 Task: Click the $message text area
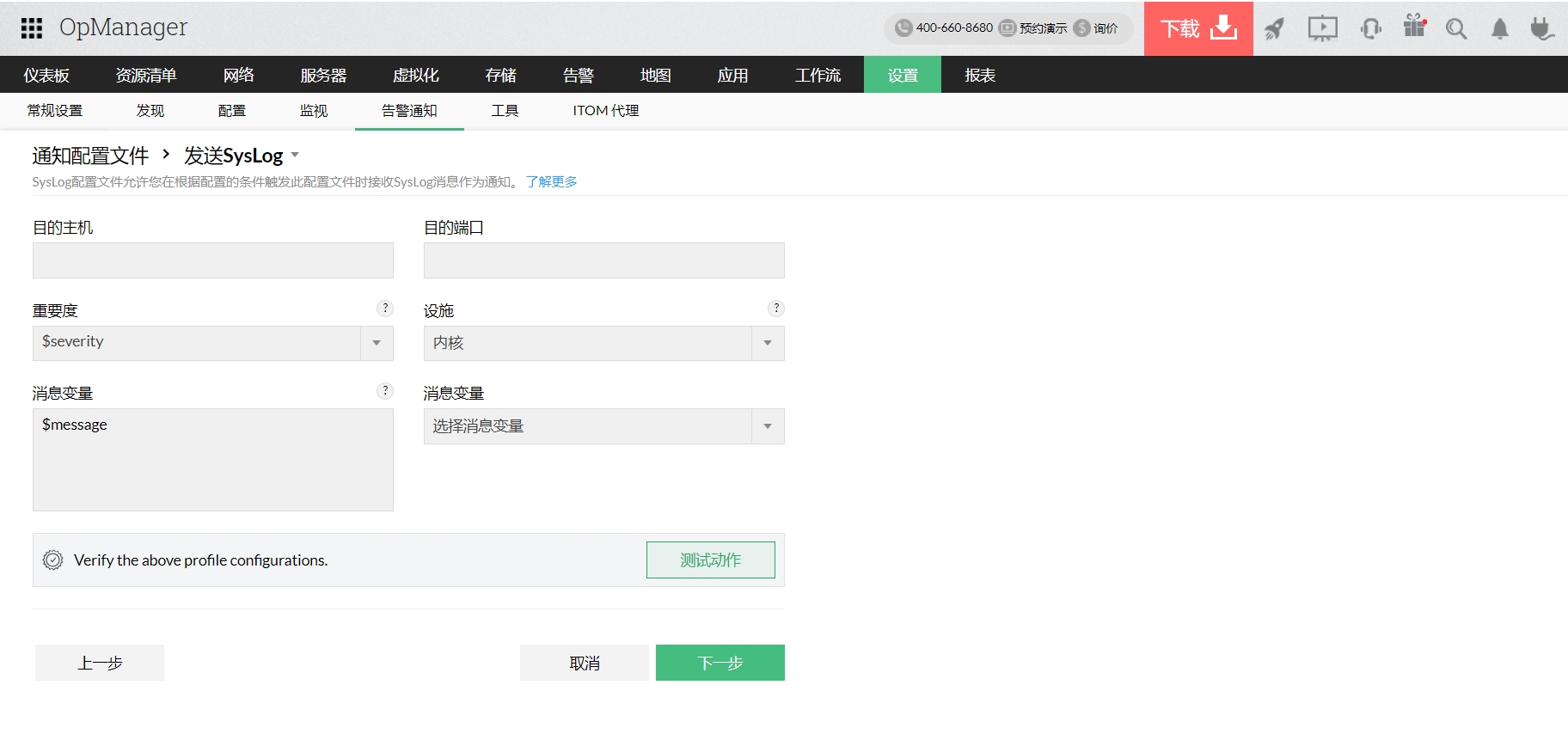pyautogui.click(x=213, y=460)
